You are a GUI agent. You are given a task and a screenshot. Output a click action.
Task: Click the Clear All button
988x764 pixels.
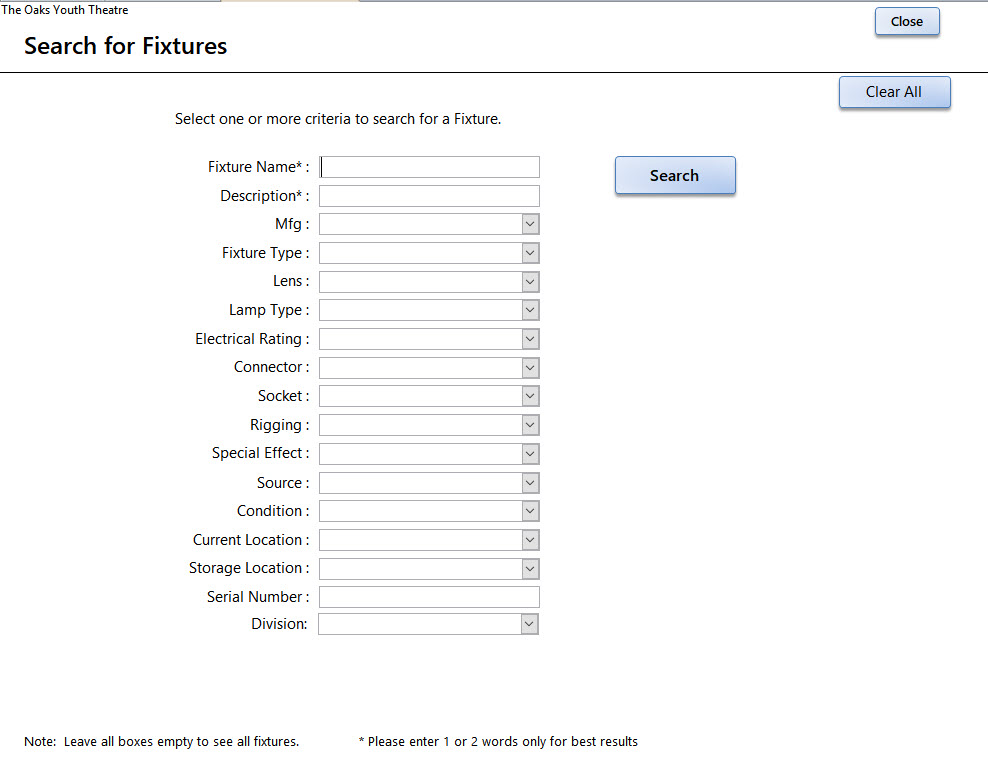pos(894,92)
